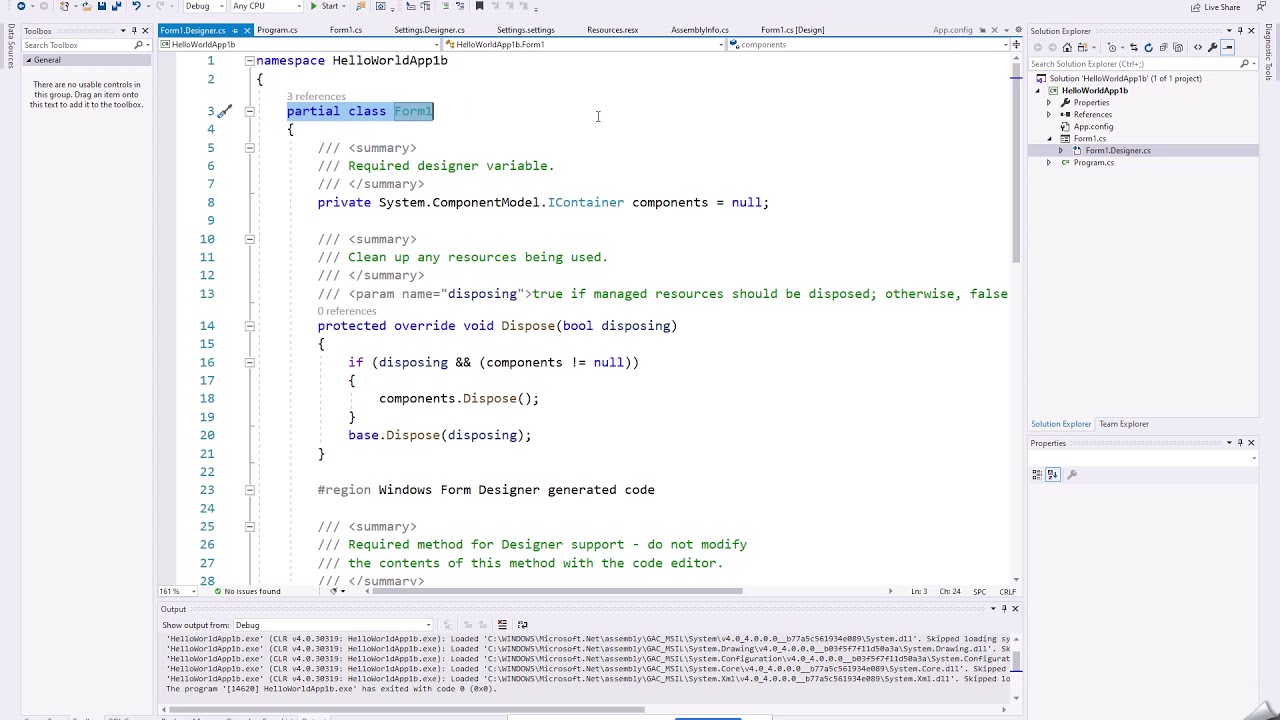Open the Resources.resx tab
The height and width of the screenshot is (720, 1280).
pyautogui.click(x=612, y=30)
